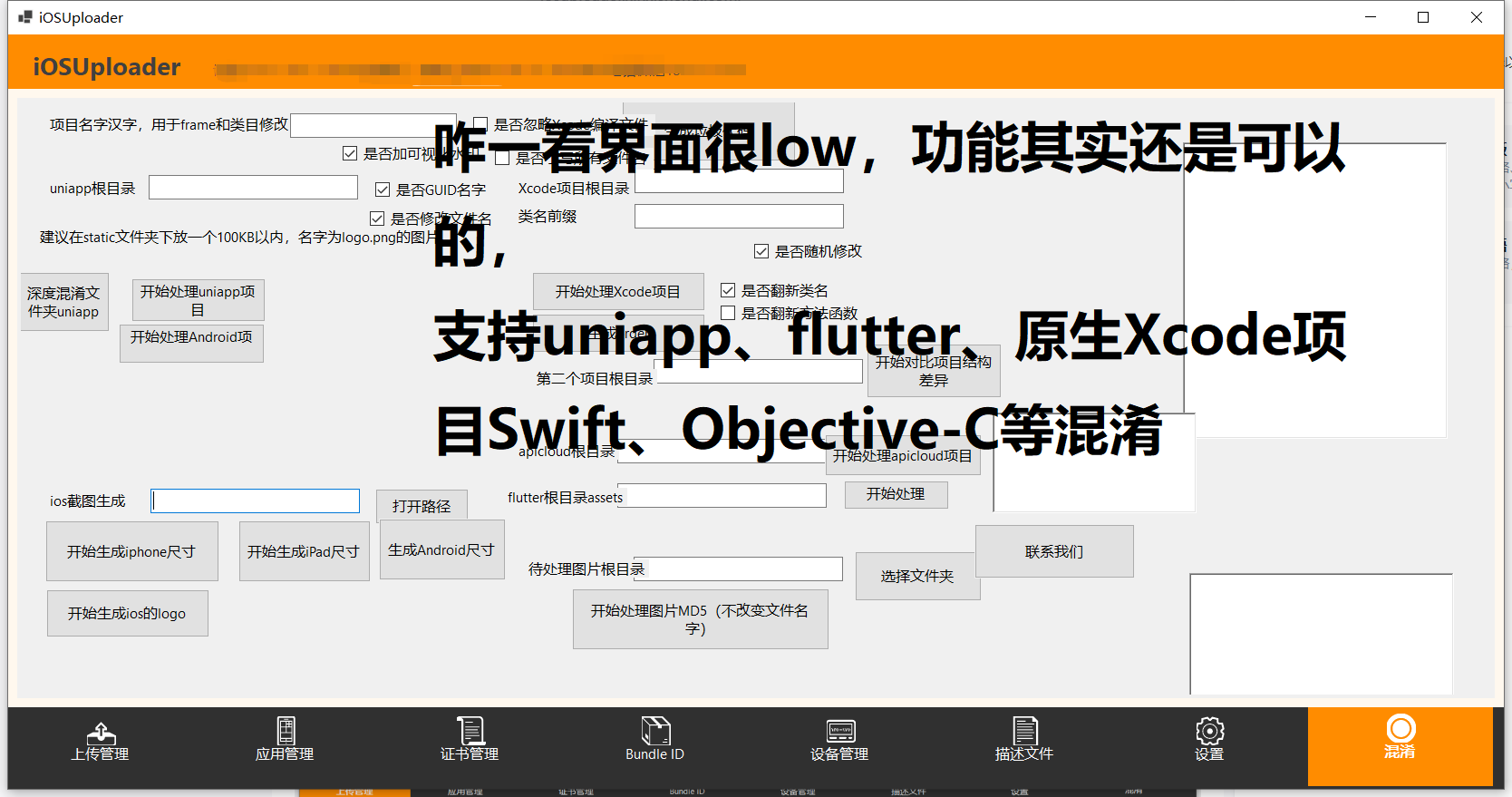The height and width of the screenshot is (797, 1512).
Task: Click the 联系我们 contact button
Action: [x=1054, y=551]
